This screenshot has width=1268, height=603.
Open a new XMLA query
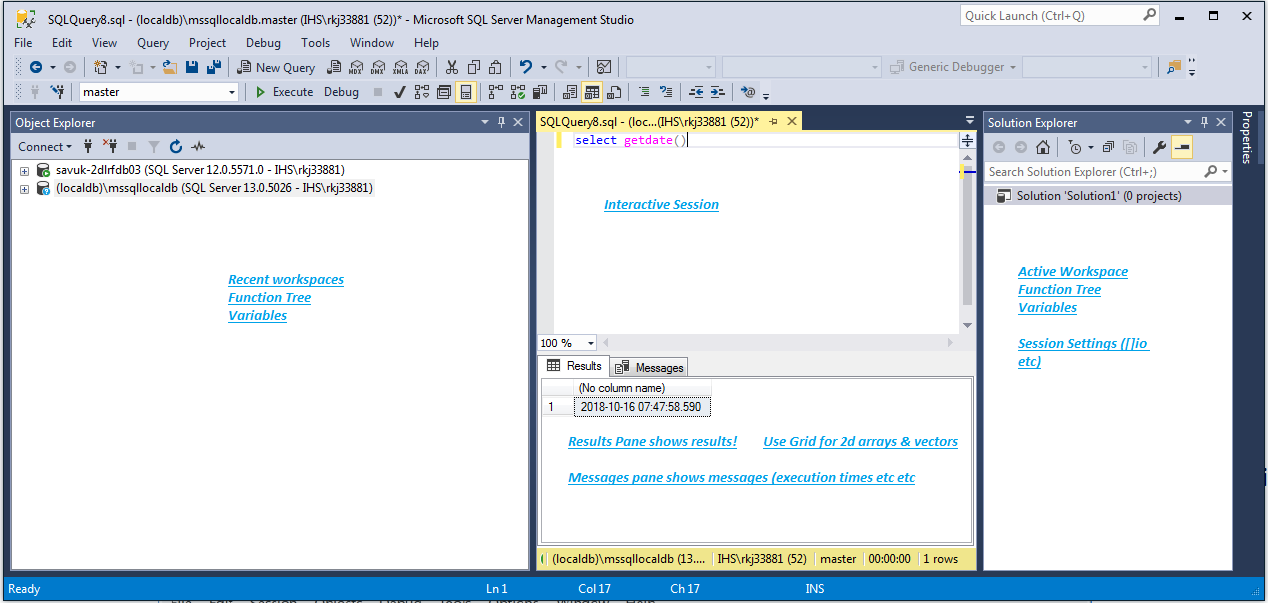400,67
